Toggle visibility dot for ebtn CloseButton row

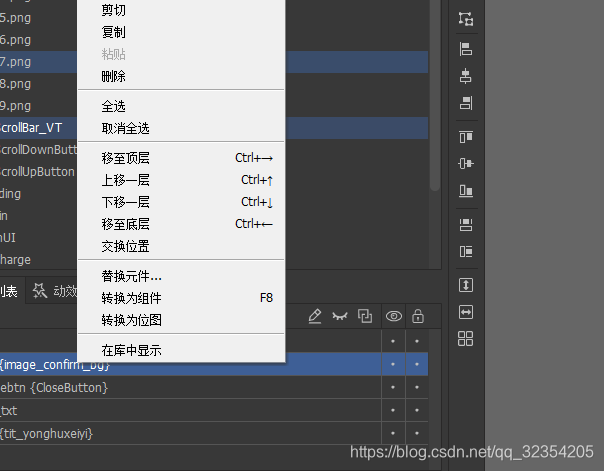[x=393, y=387]
